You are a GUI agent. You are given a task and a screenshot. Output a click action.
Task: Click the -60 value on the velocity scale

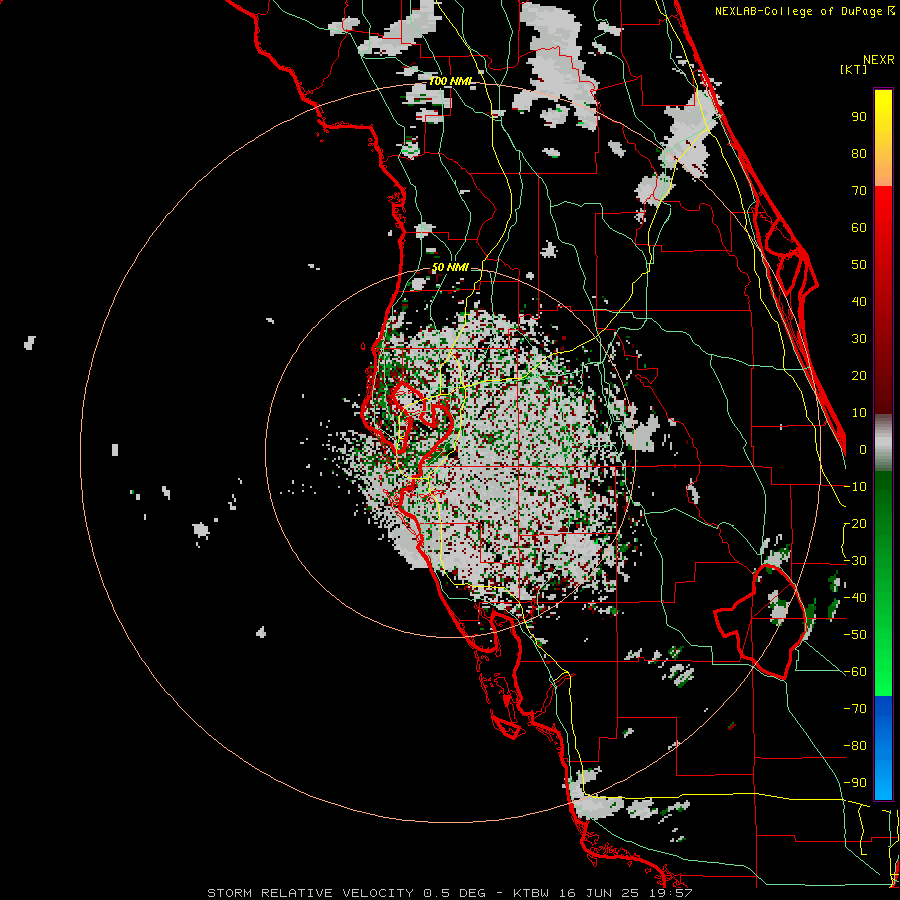click(x=855, y=672)
